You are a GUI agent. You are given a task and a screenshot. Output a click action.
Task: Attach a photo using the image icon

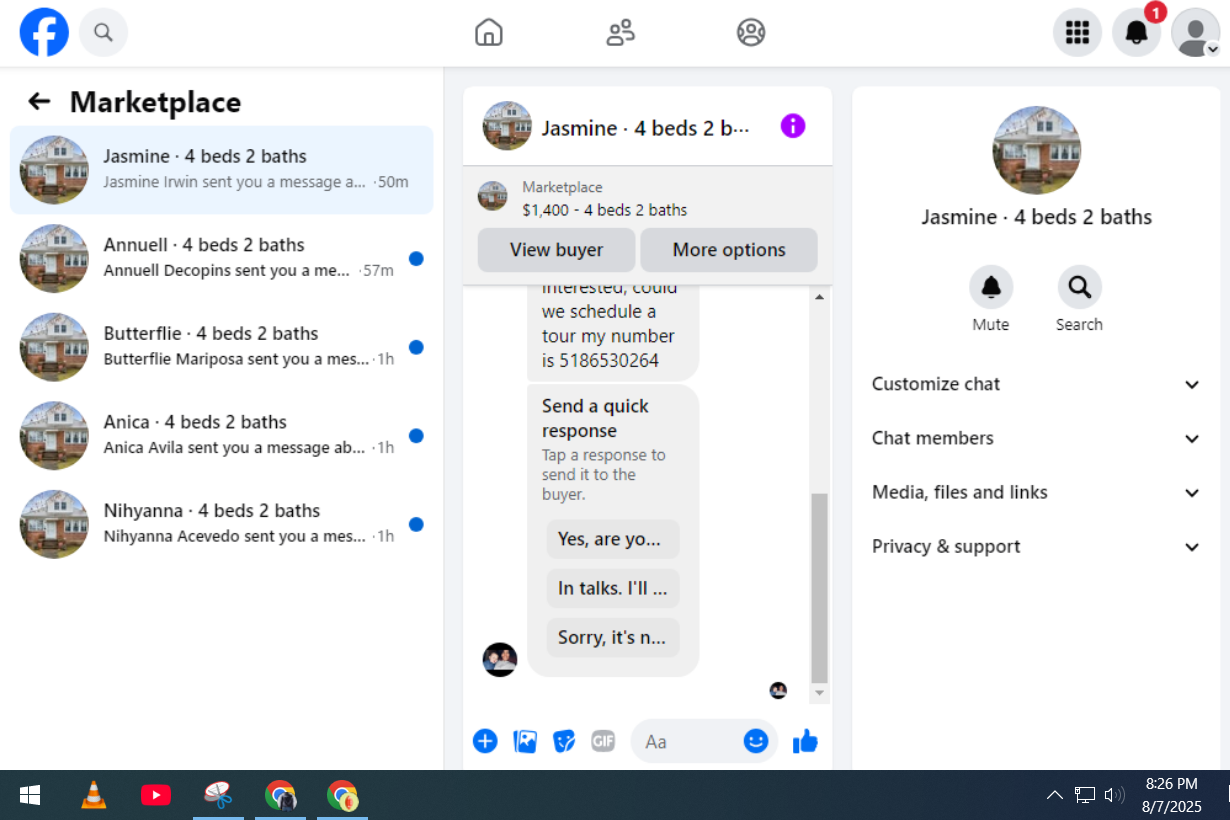click(525, 741)
